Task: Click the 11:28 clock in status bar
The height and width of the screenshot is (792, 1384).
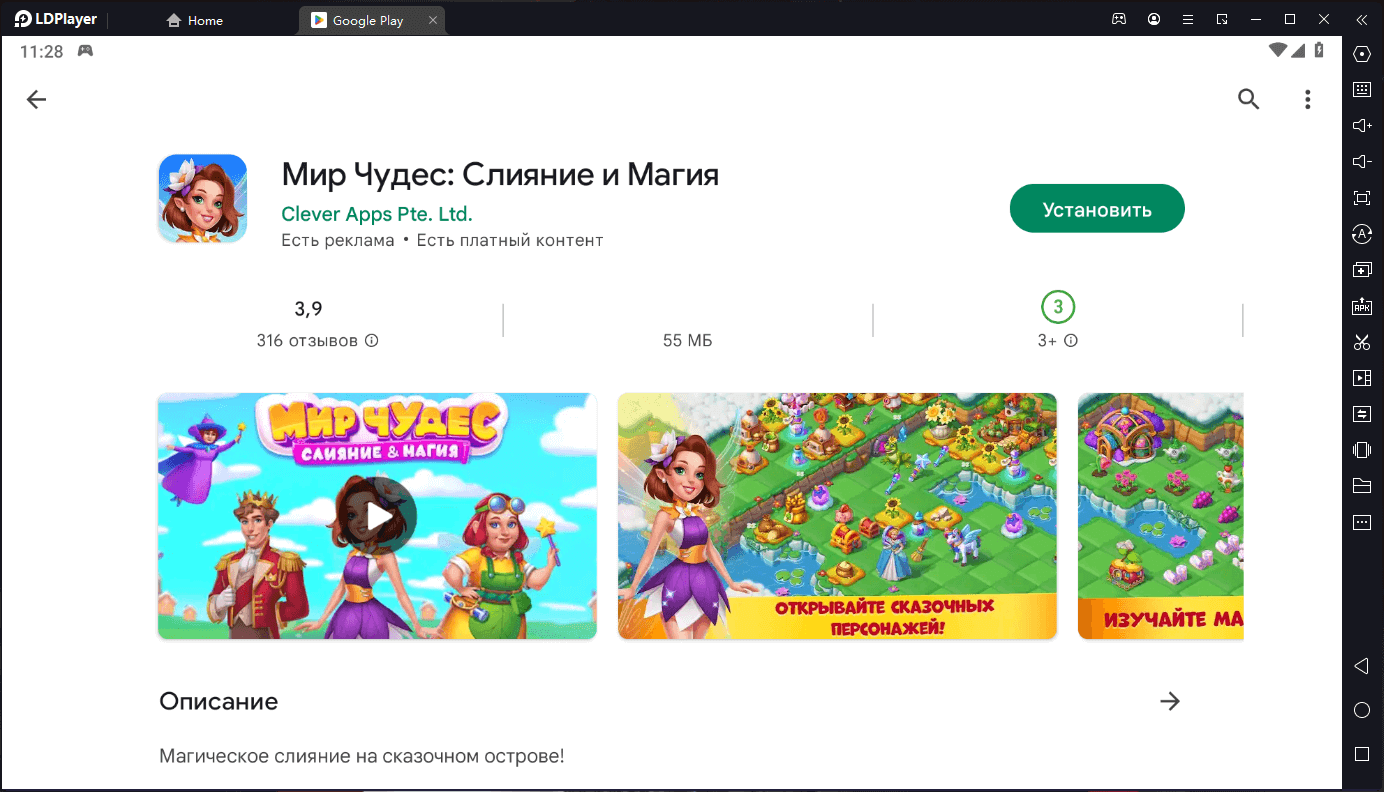Action: tap(41, 51)
